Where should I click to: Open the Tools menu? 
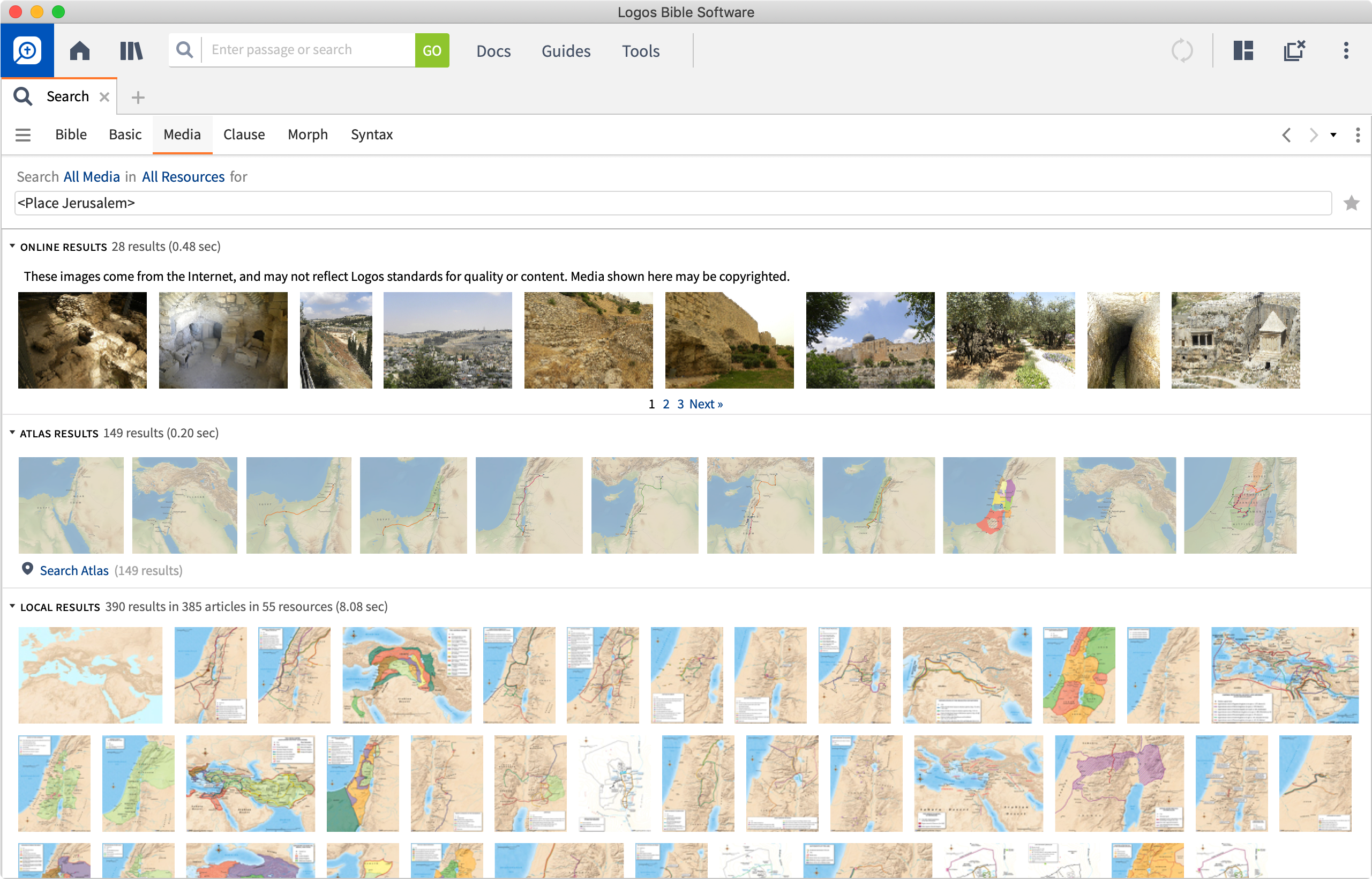tap(641, 51)
